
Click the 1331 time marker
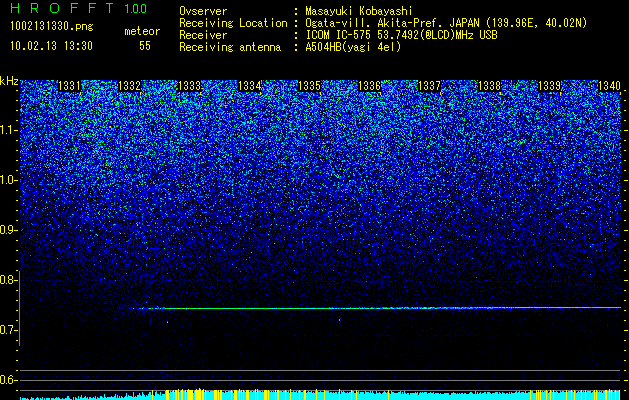click(69, 86)
